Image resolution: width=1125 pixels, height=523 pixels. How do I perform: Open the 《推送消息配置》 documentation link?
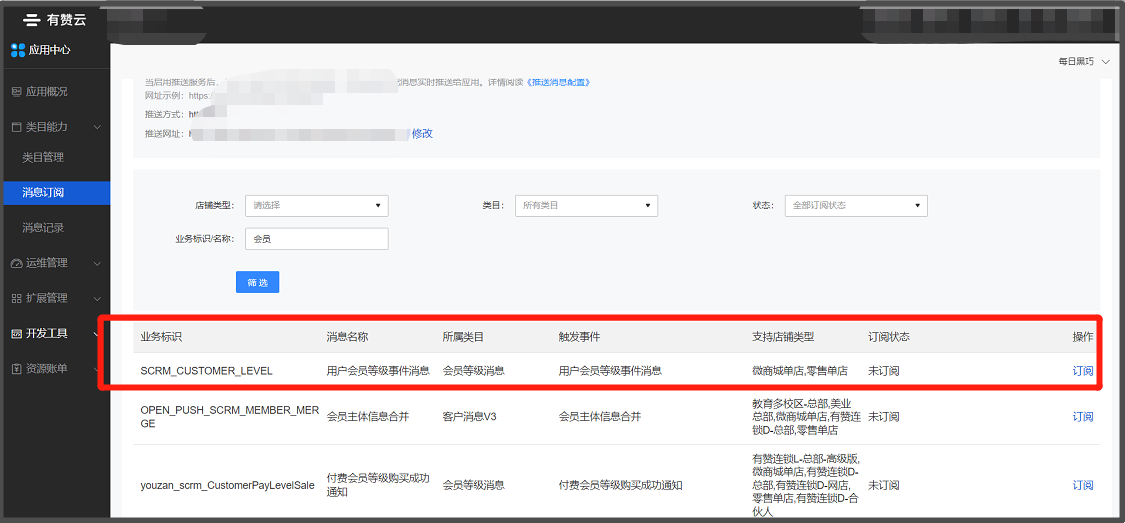tap(558, 83)
